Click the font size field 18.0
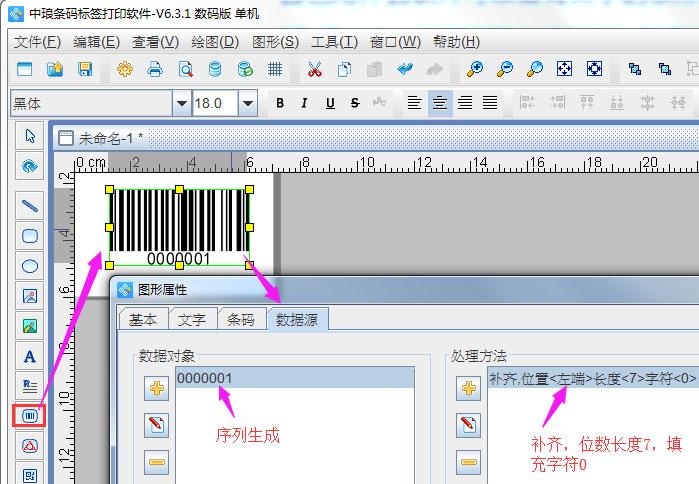Screen dimensions: 699x484 tap(215, 103)
